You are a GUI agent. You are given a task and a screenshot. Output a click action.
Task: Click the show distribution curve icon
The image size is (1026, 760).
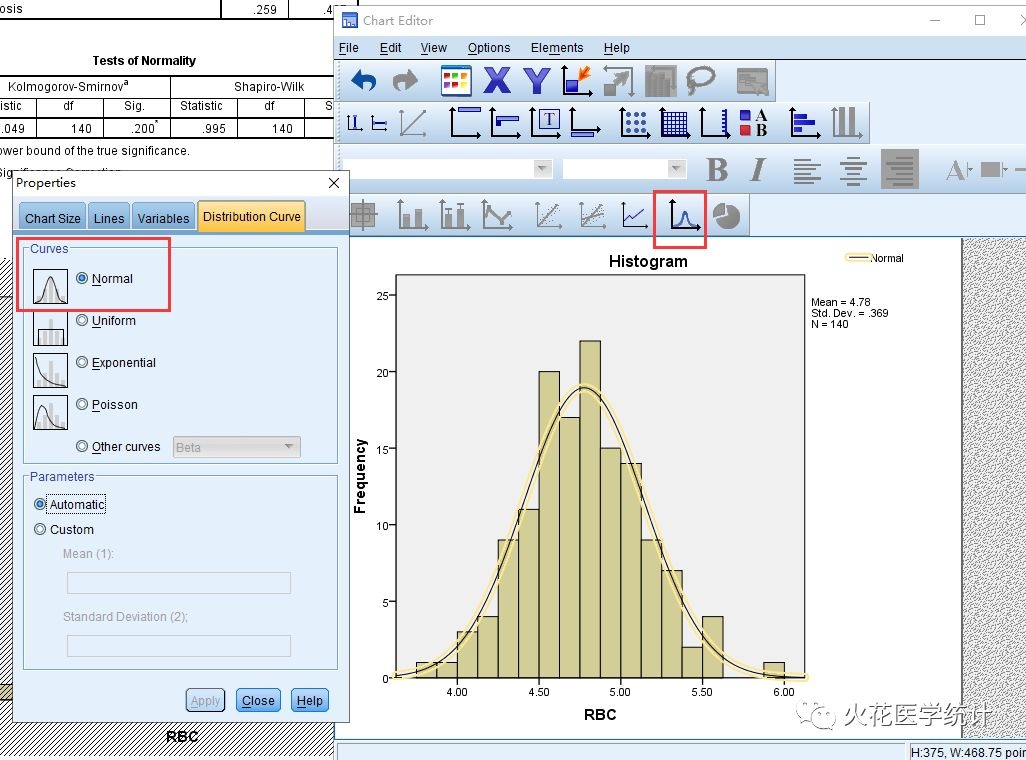(683, 215)
